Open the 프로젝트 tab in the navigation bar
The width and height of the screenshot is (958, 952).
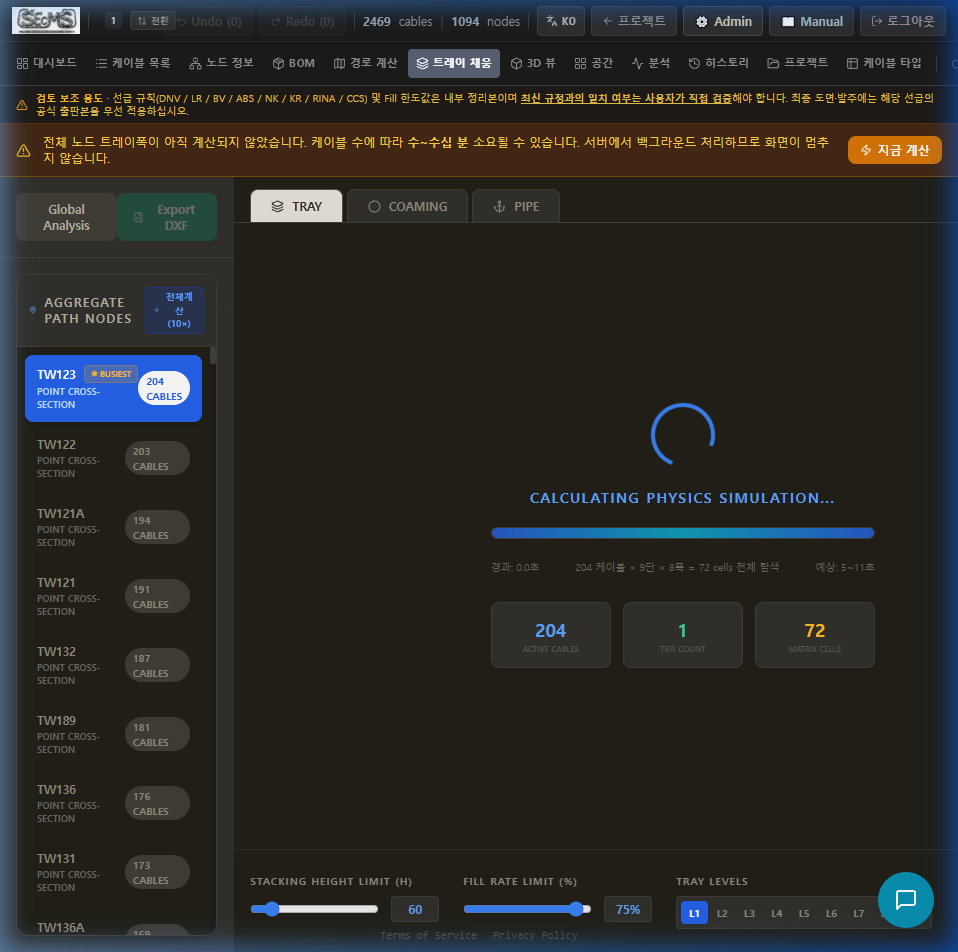[798, 63]
